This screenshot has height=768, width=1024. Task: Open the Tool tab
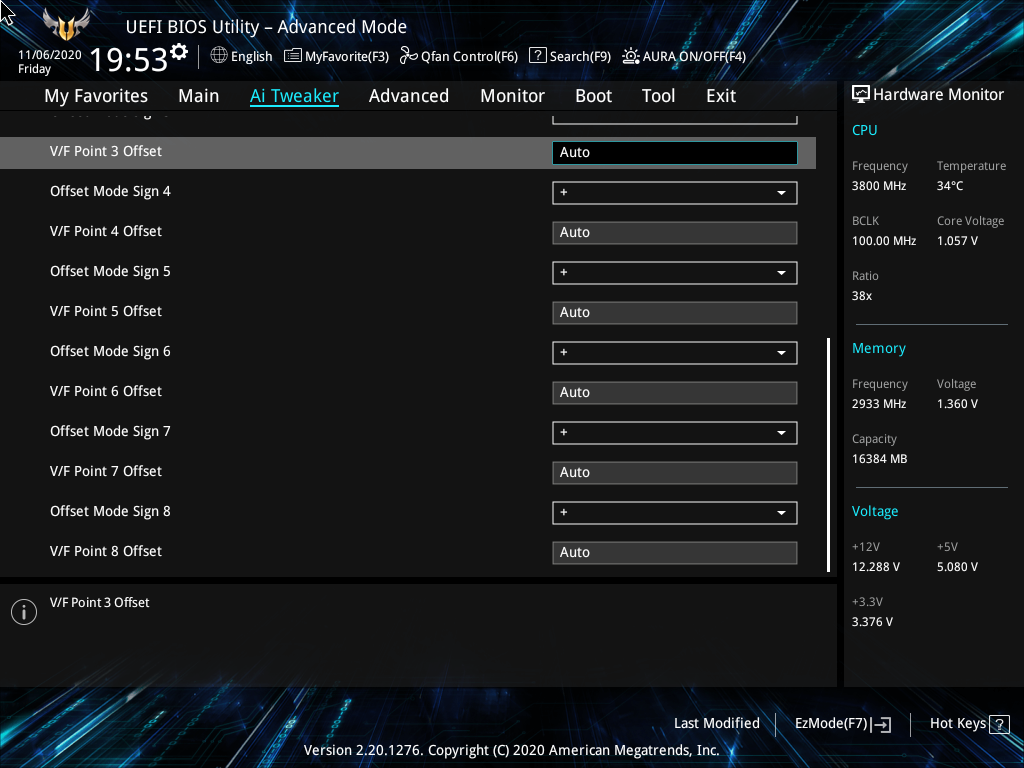(x=658, y=96)
